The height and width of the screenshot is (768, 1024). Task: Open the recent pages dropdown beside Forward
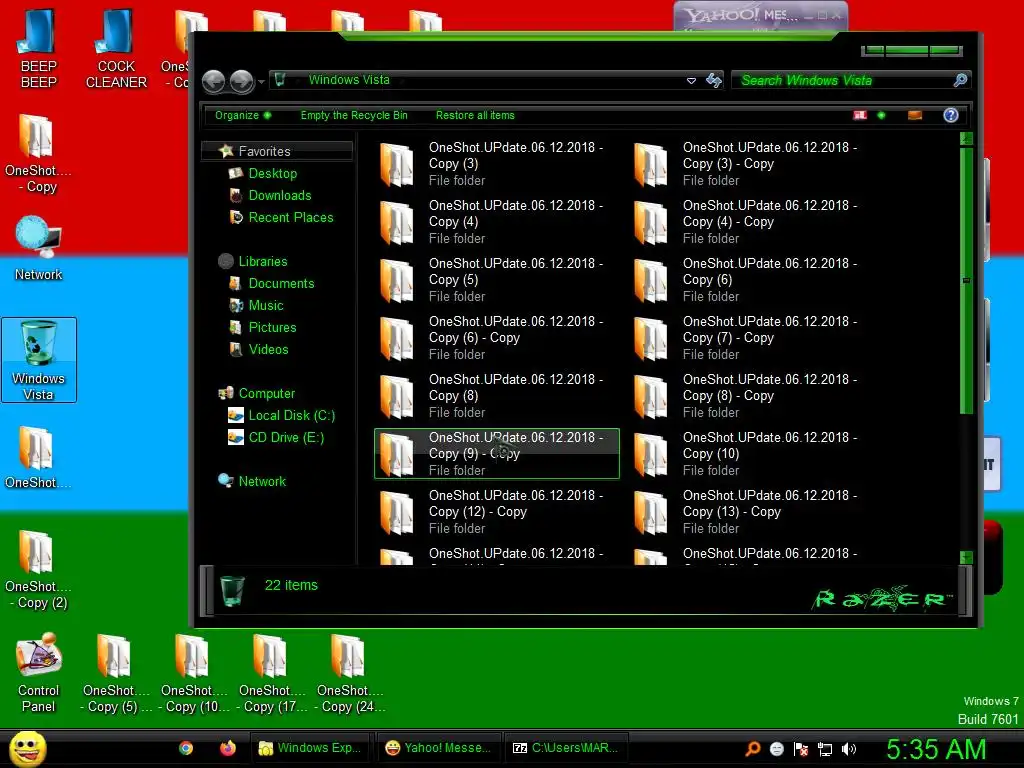point(261,82)
